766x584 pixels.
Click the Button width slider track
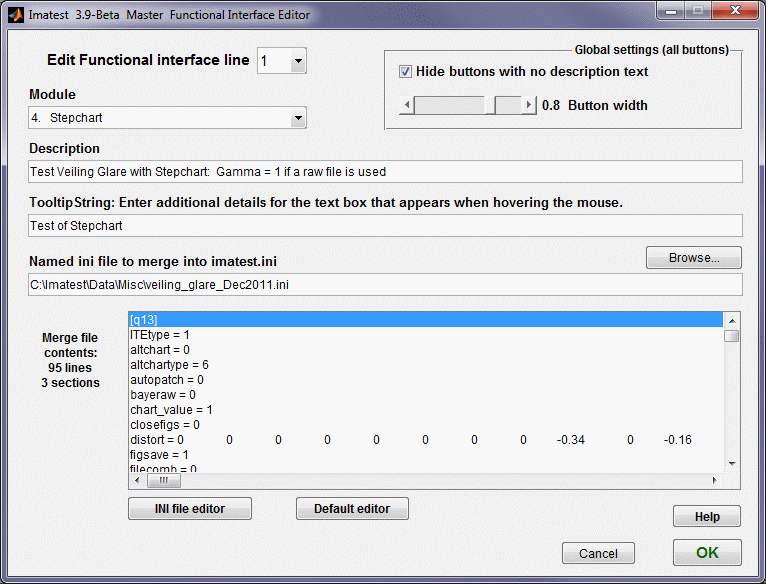click(468, 105)
